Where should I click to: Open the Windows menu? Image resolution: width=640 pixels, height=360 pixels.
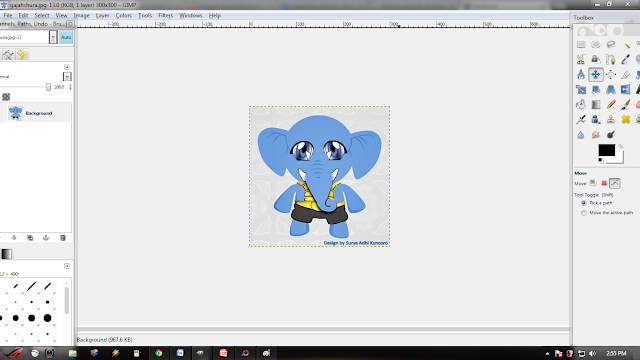pos(191,16)
